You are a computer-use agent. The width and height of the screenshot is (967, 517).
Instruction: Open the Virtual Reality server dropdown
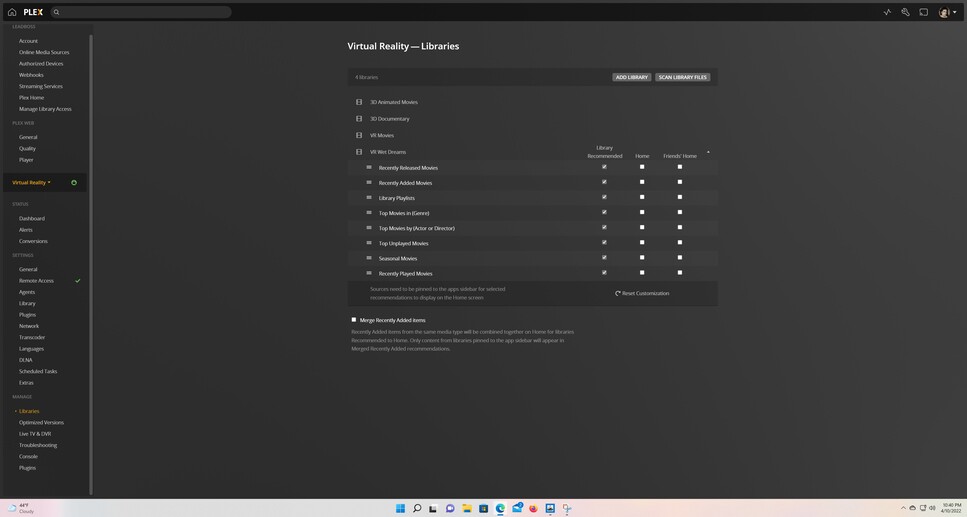pos(31,183)
